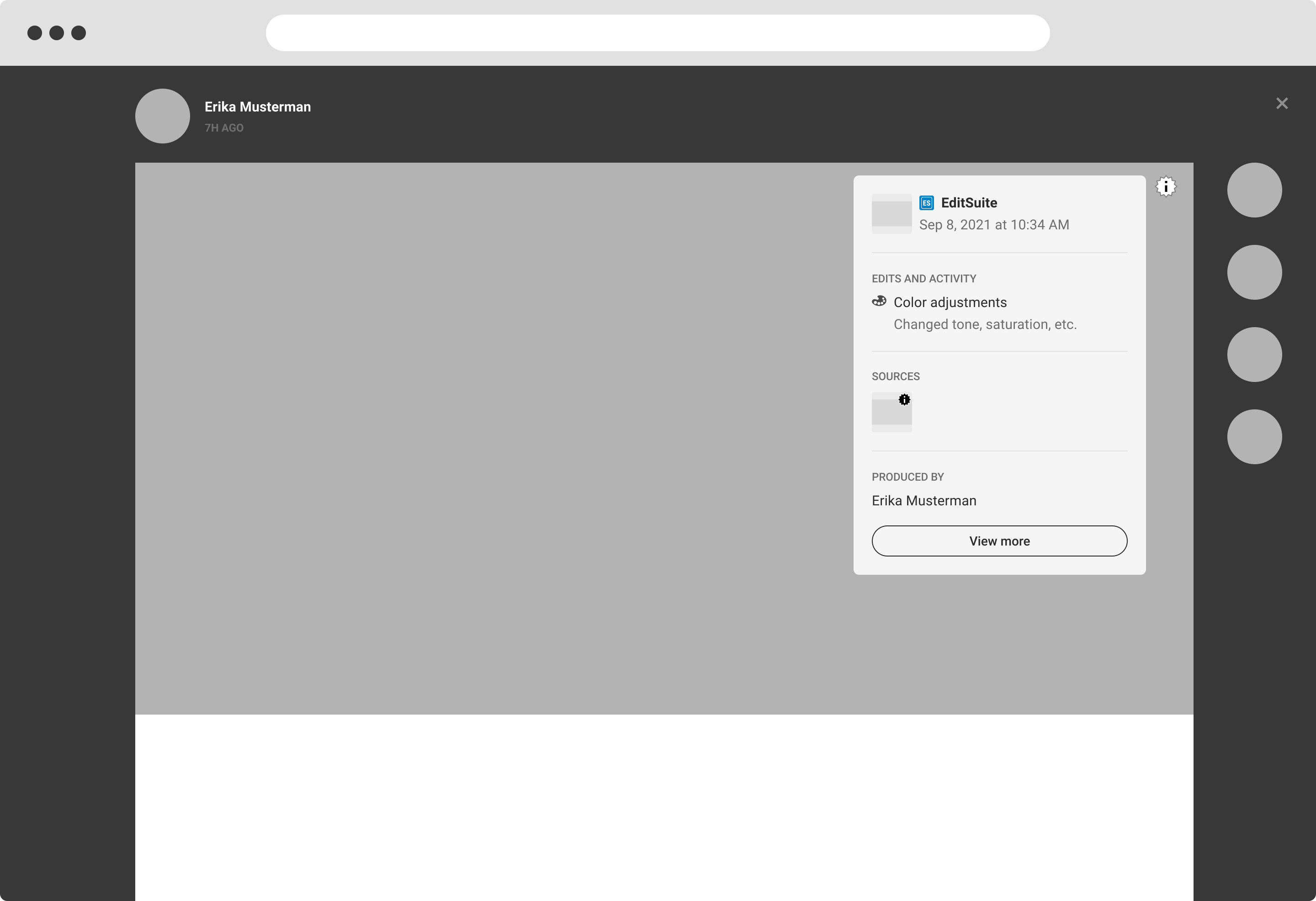Click the 'PRODUCED BY' heading
The width and height of the screenshot is (1316, 901).
(907, 477)
